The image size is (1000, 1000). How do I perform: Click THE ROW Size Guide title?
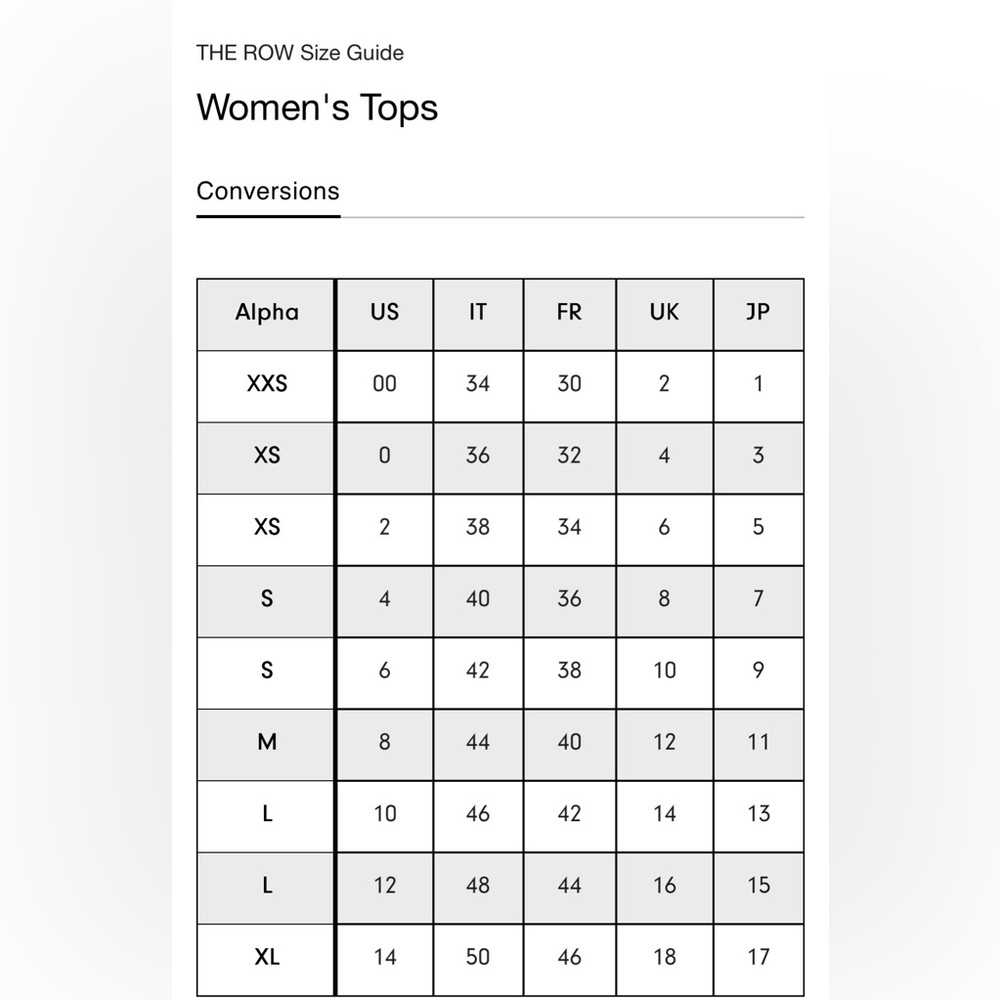point(300,52)
